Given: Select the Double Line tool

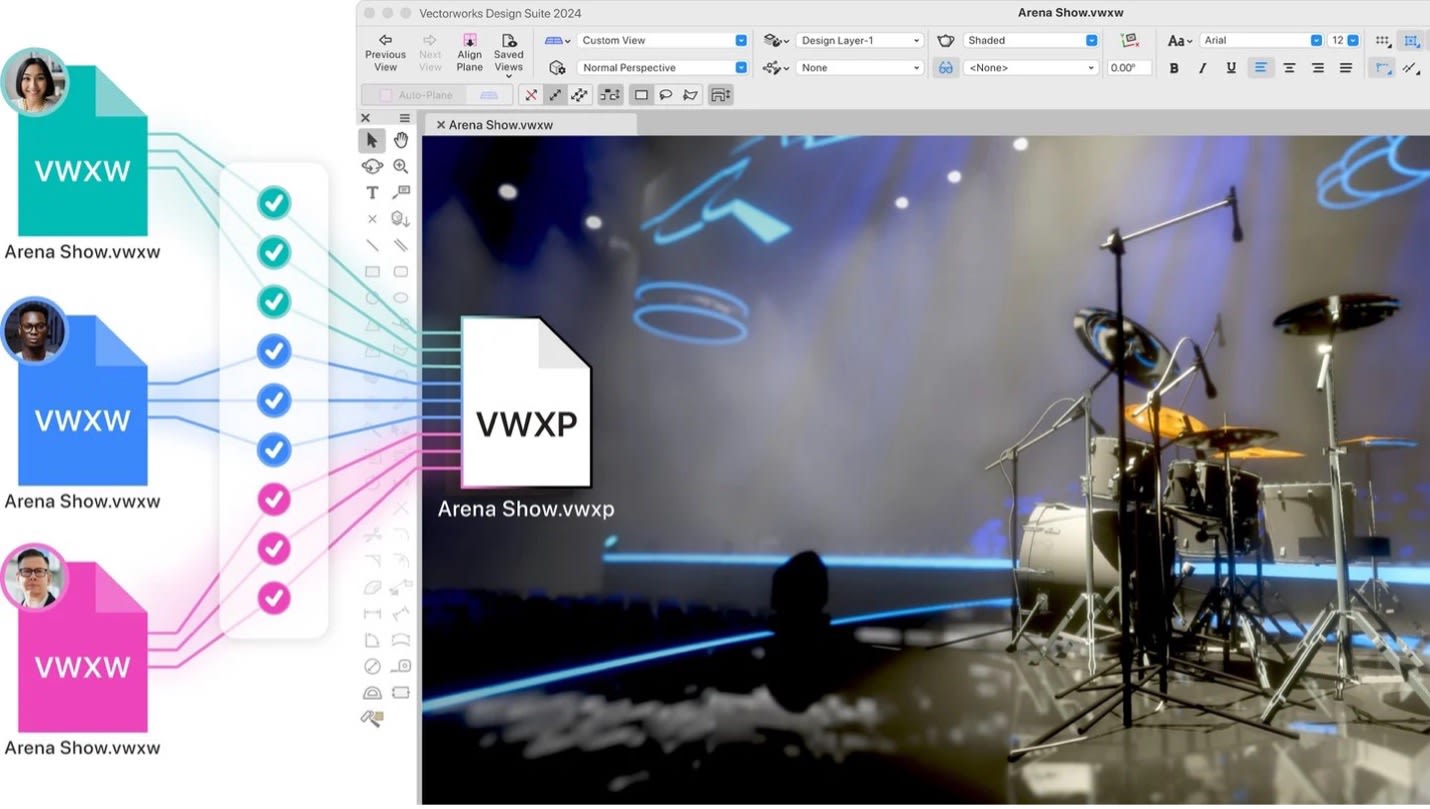Looking at the screenshot, I should coord(400,245).
